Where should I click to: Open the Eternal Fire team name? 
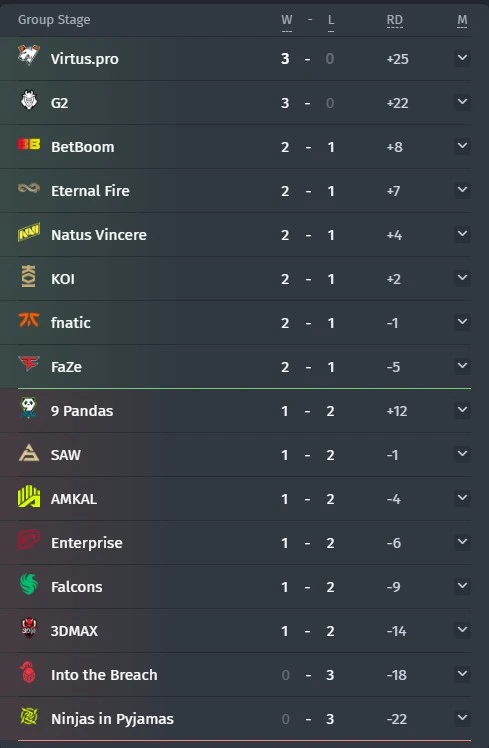click(x=90, y=191)
